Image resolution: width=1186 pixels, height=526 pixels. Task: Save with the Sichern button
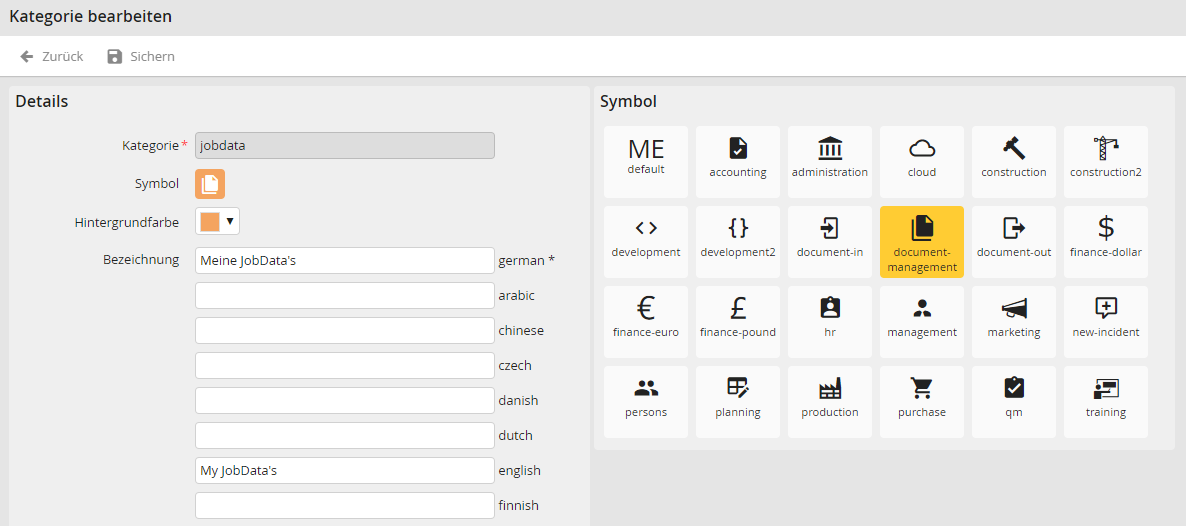[141, 57]
